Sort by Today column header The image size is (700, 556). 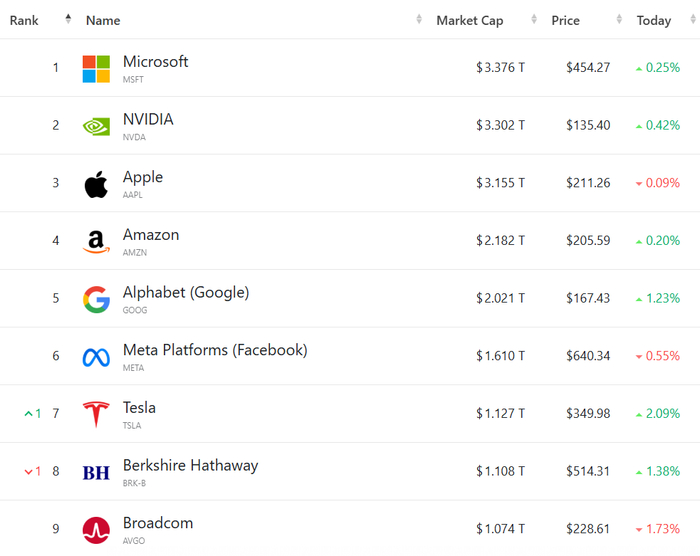654,20
